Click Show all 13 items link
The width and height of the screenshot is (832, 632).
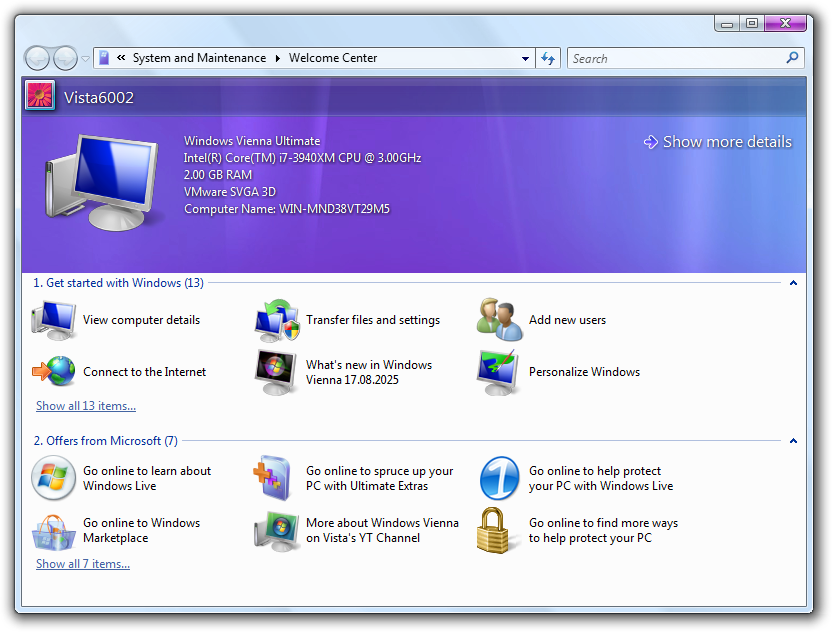pyautogui.click(x=86, y=406)
